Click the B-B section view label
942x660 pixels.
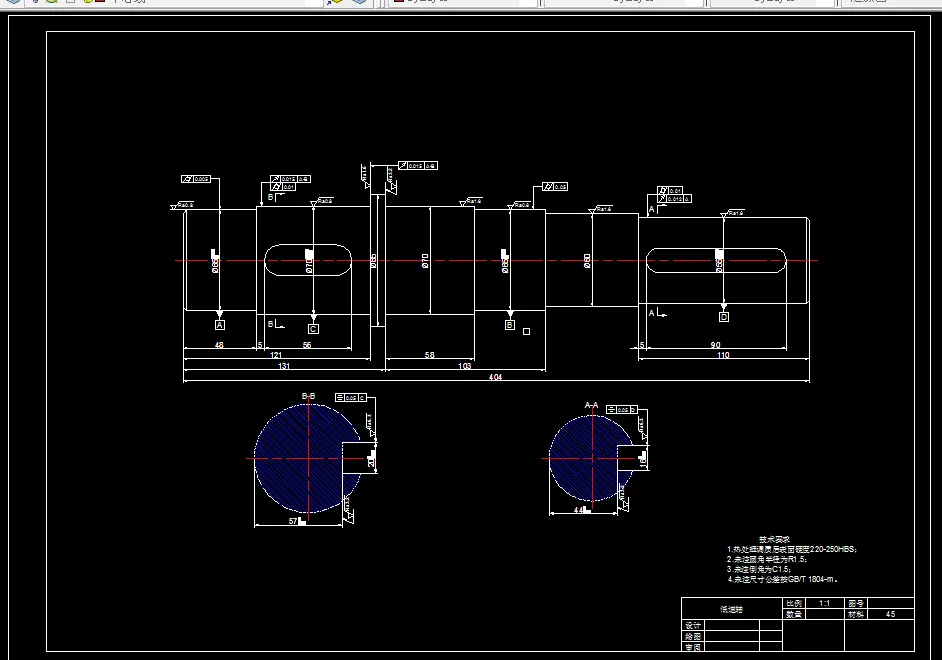point(308,396)
